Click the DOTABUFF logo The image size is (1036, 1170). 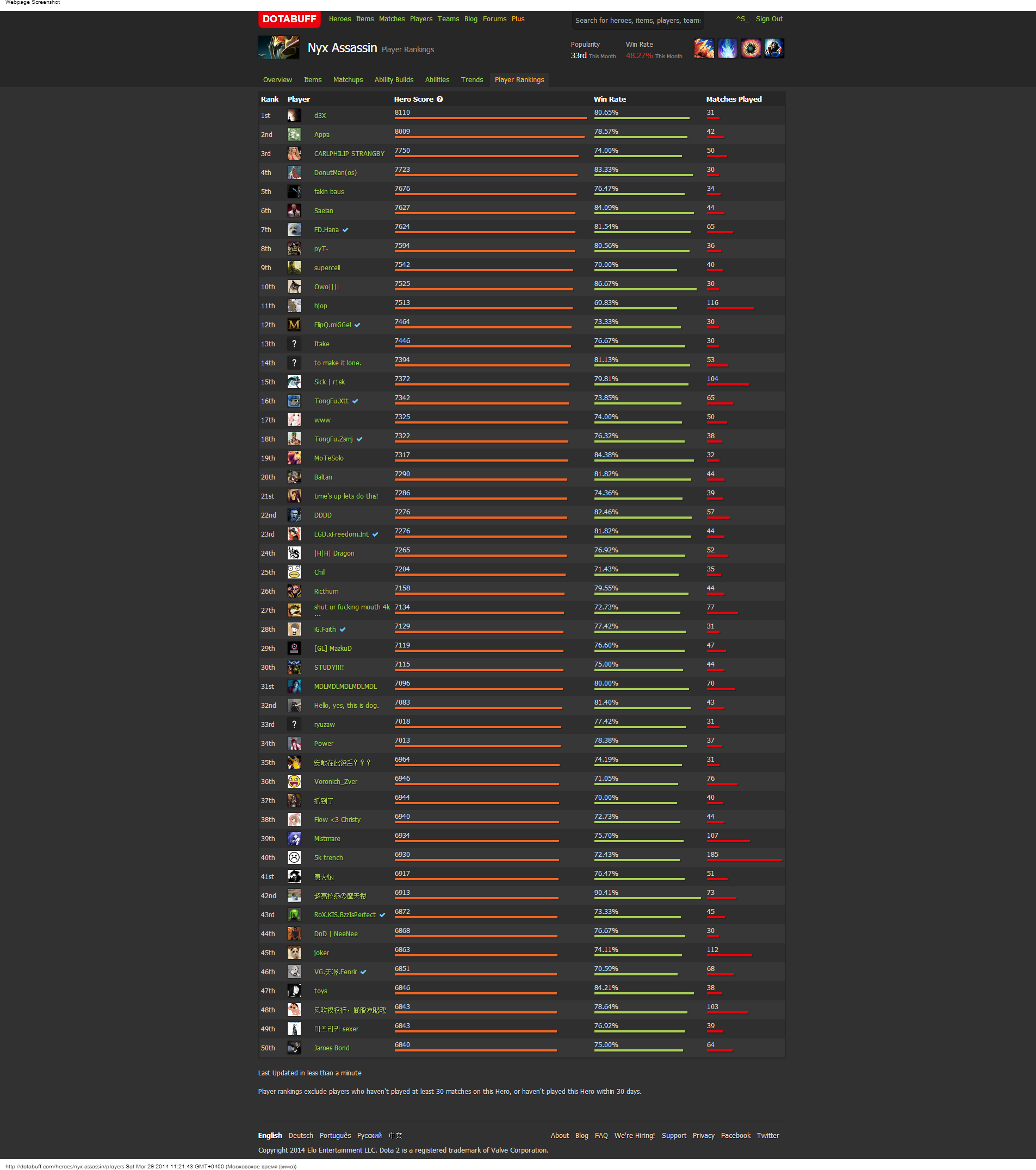tap(289, 19)
